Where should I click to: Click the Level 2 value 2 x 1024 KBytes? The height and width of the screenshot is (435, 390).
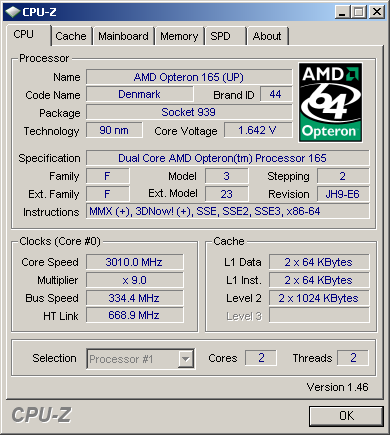tap(319, 298)
